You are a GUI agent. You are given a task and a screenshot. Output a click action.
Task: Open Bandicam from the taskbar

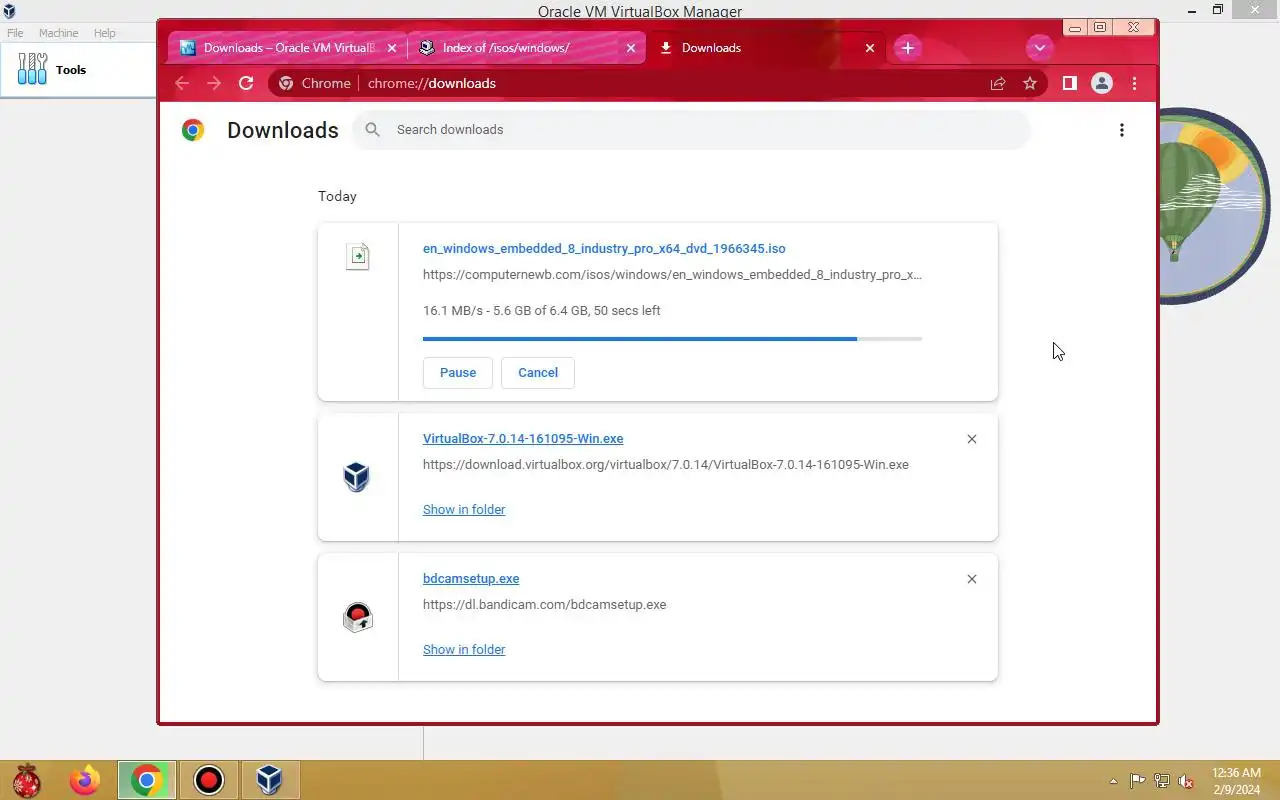coord(209,780)
